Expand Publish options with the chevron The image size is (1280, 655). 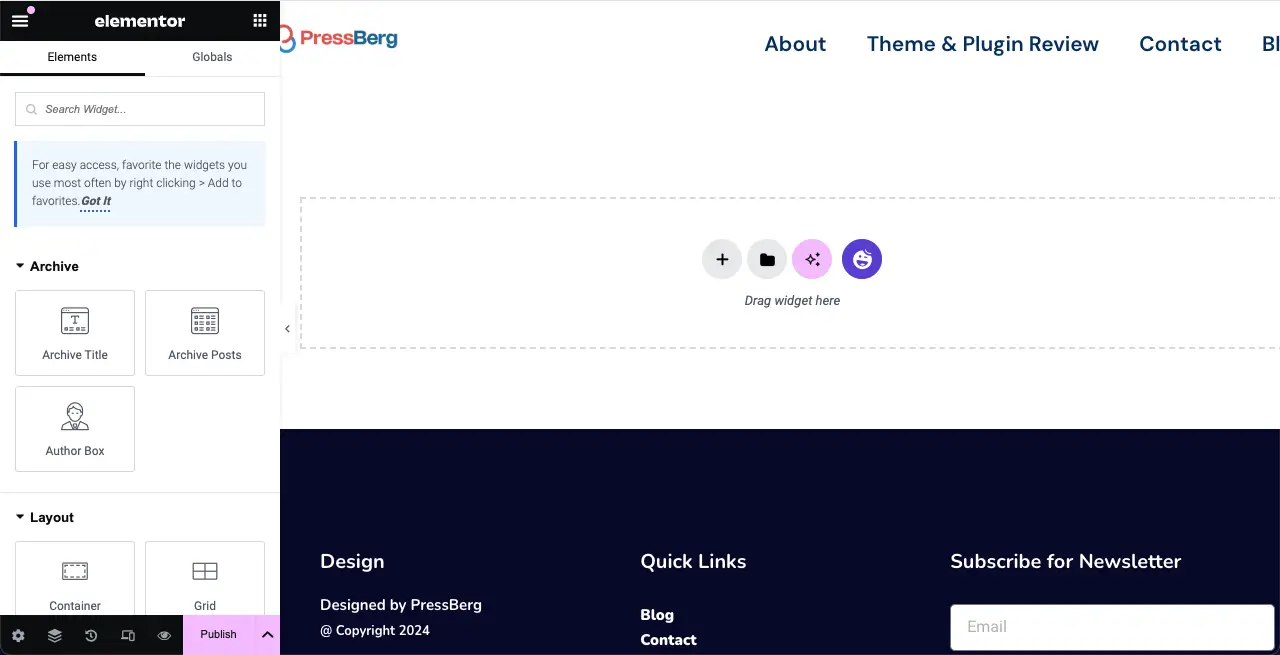coord(267,635)
